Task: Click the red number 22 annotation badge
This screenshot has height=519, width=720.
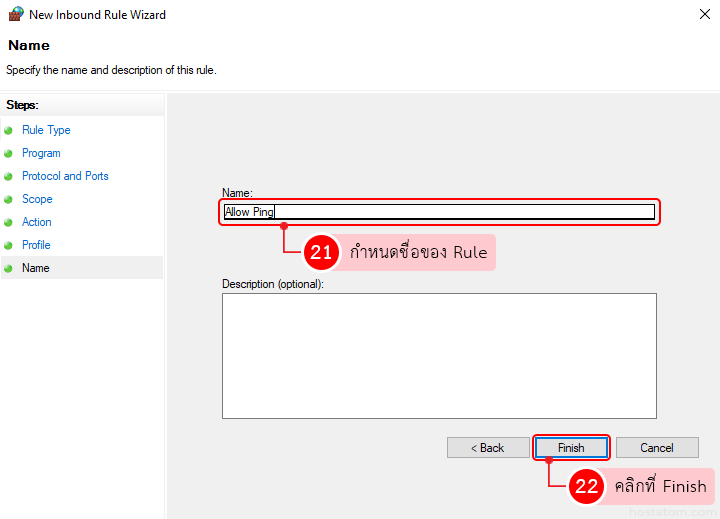Action: (x=586, y=487)
